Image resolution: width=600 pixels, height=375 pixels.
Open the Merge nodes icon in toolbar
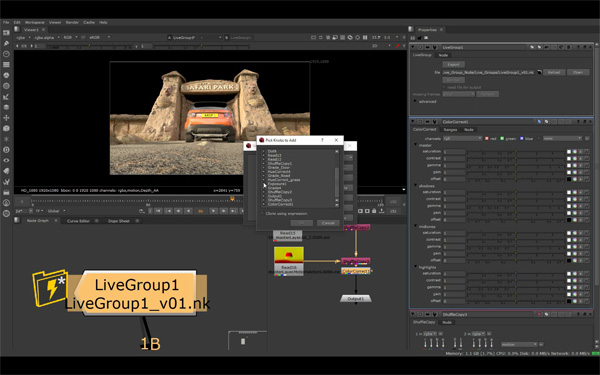coord(6,107)
